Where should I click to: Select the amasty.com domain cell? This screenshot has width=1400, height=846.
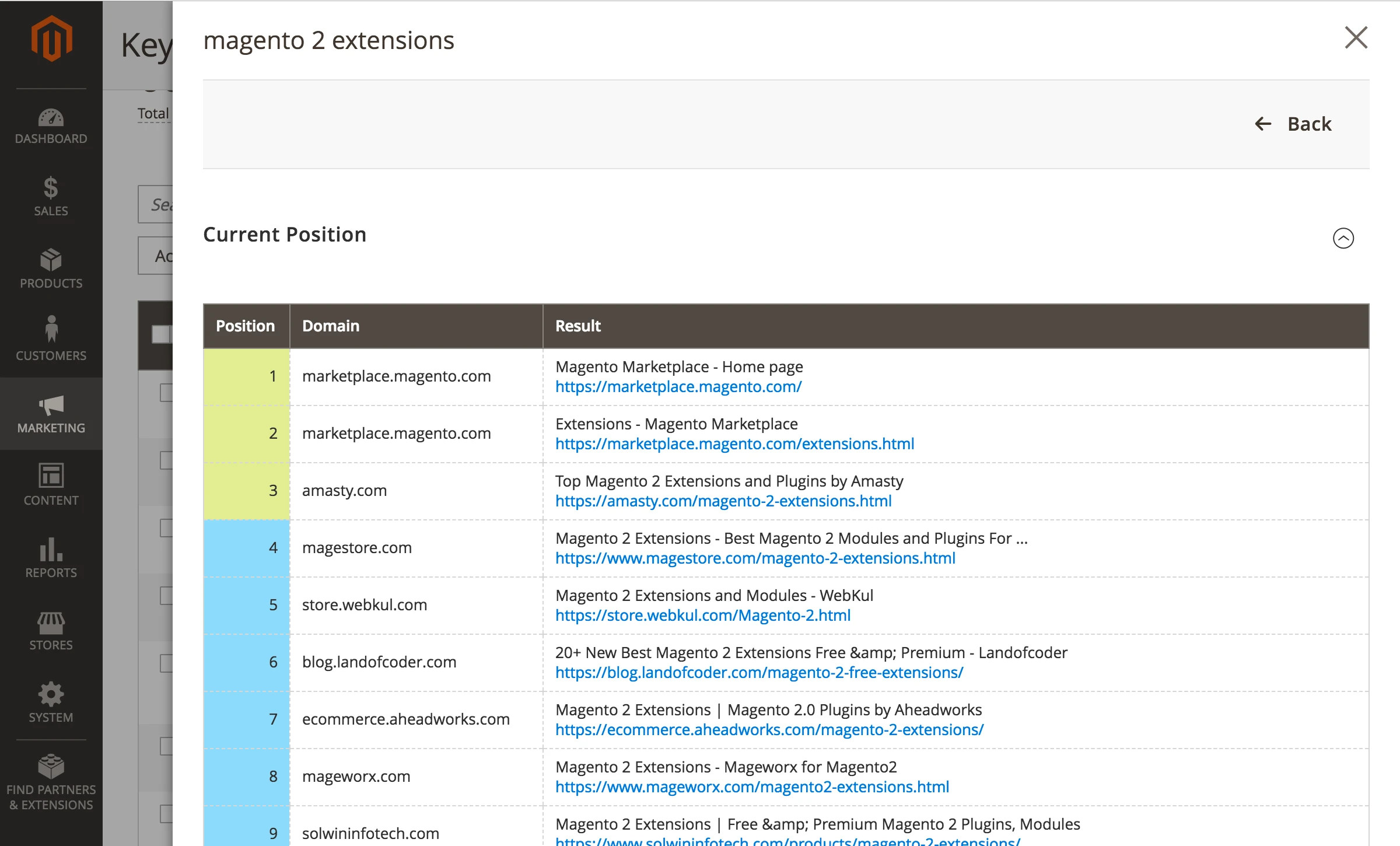click(416, 491)
